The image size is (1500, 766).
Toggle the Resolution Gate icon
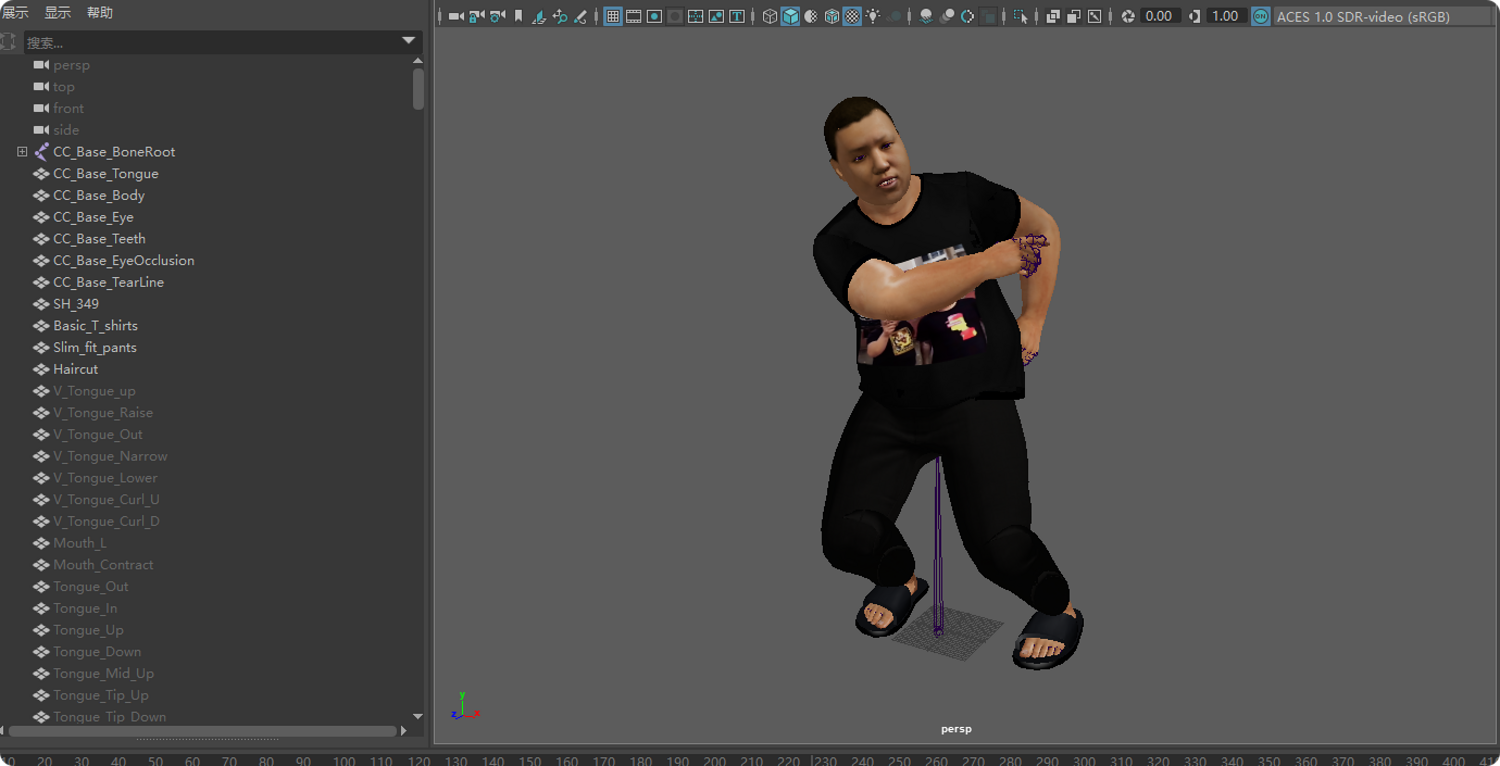(654, 16)
